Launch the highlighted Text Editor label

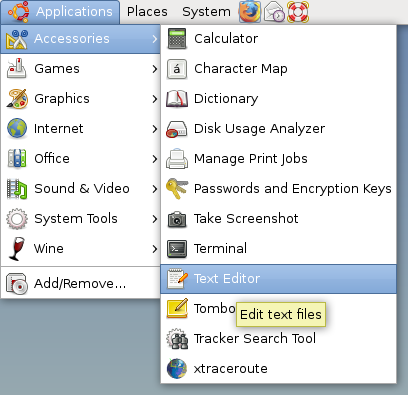[227, 279]
